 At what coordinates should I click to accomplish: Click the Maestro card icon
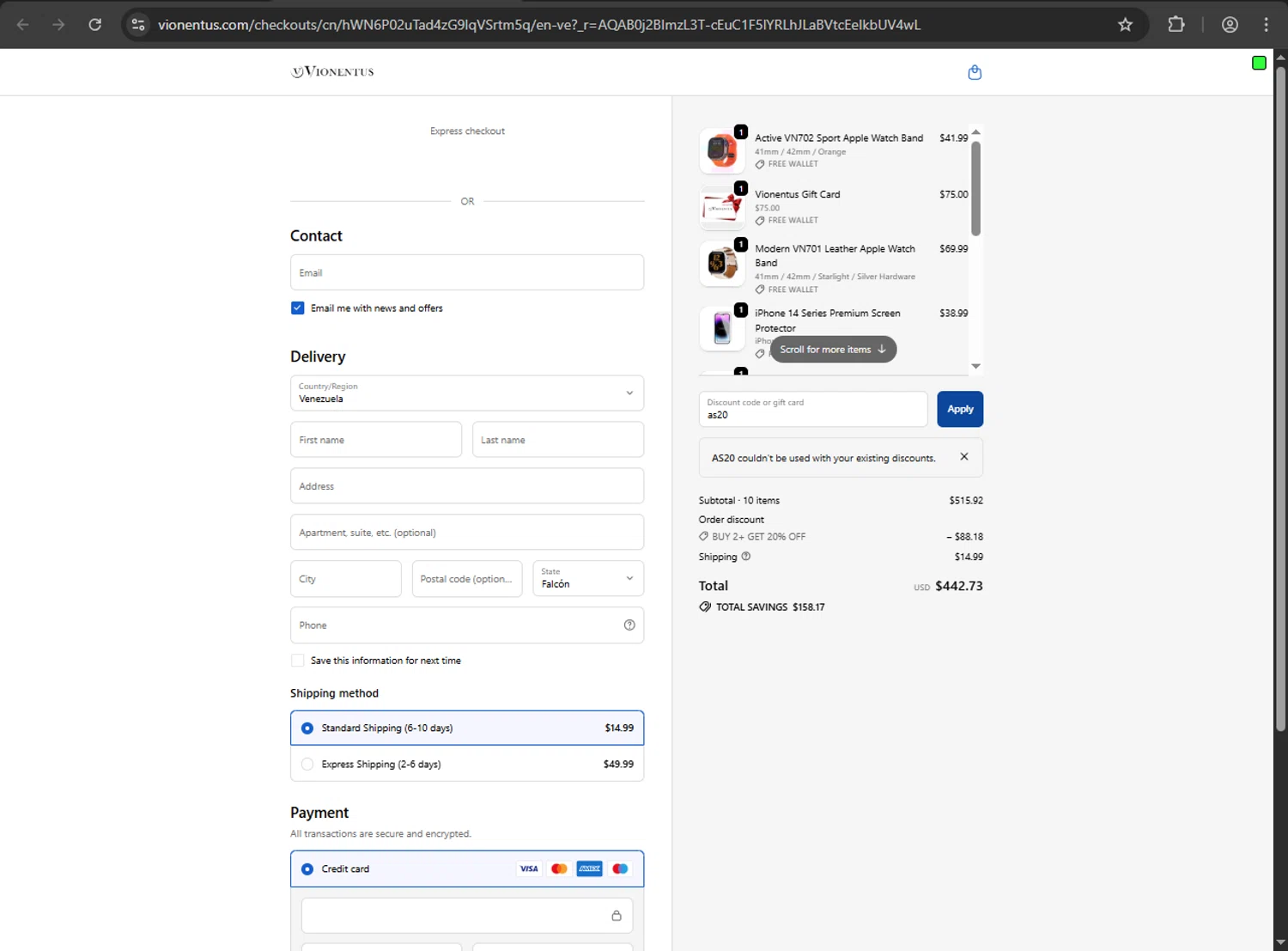(x=620, y=869)
